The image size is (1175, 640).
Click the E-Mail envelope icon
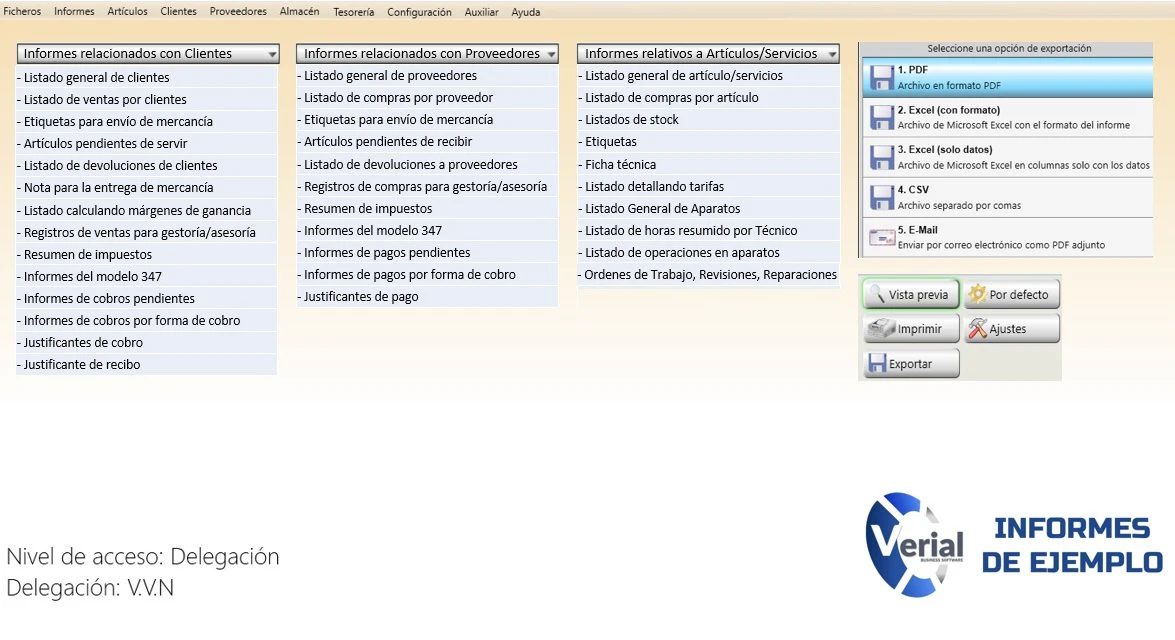[x=881, y=238]
